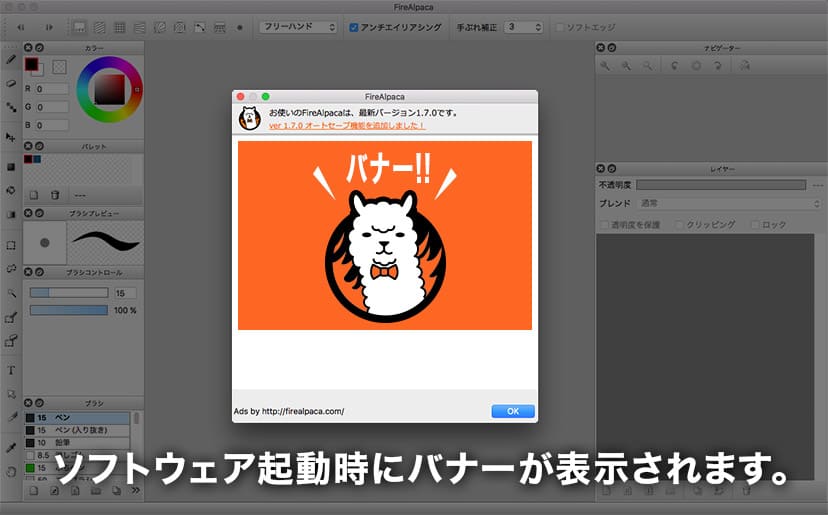
Task: Click the foreground color swatch
Action: tap(31, 64)
